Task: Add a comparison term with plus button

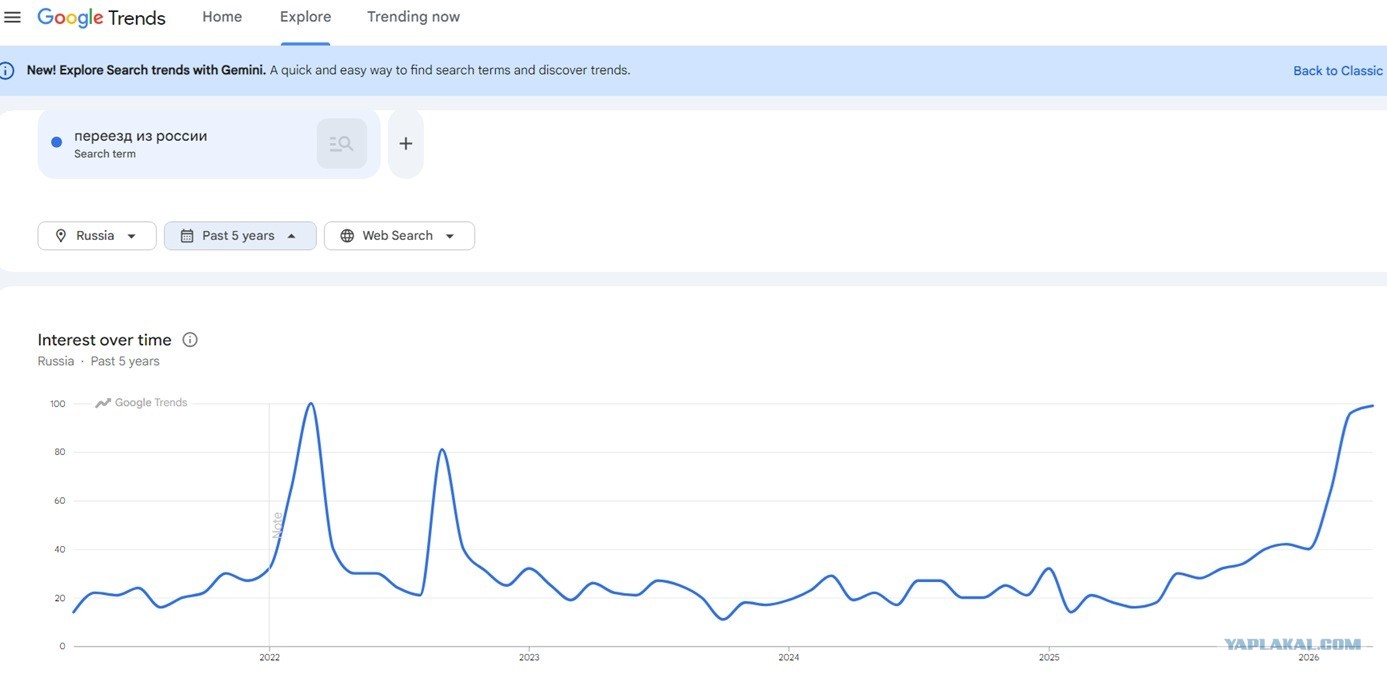Action: [x=405, y=144]
